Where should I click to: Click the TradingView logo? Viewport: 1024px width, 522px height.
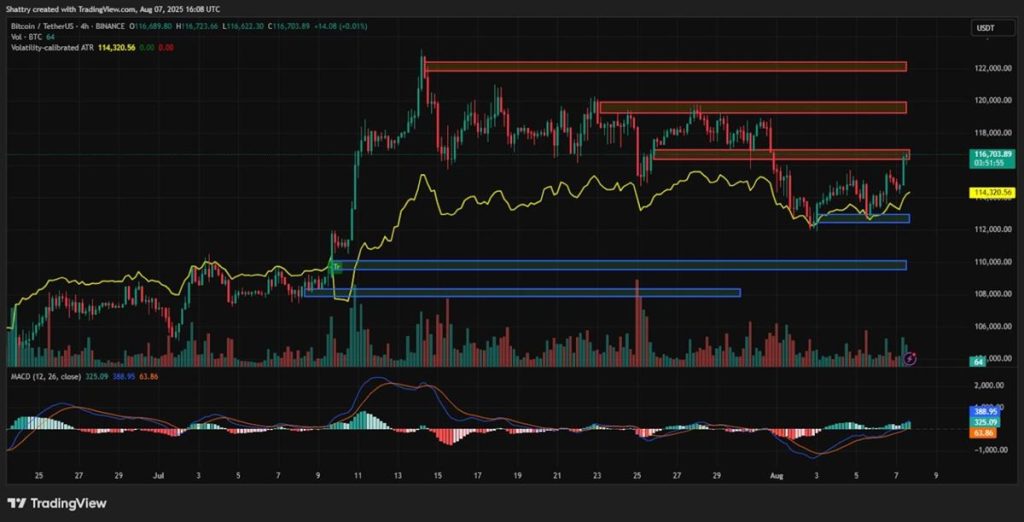pyautogui.click(x=57, y=504)
